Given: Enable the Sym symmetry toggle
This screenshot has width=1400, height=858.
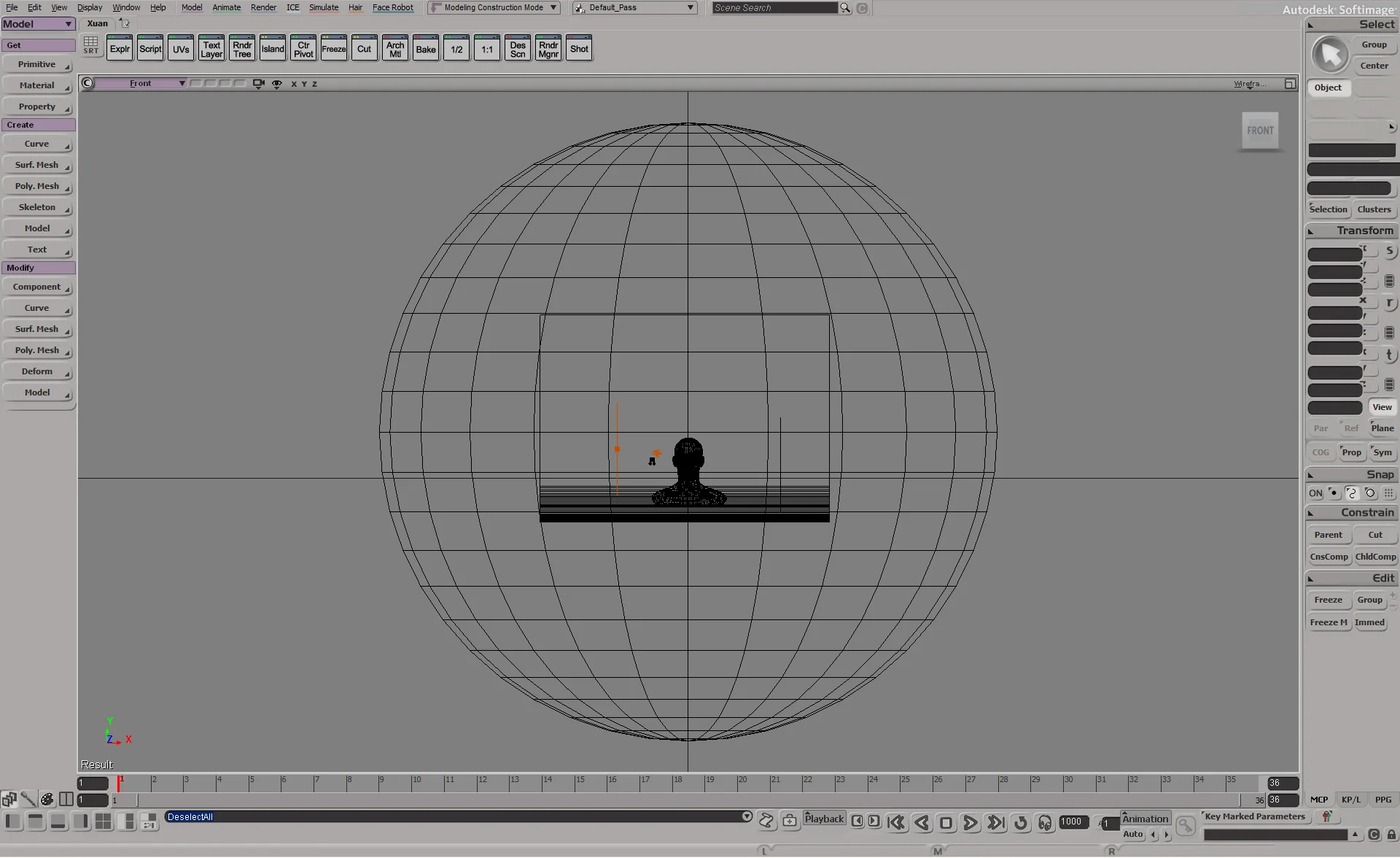Looking at the screenshot, I should pos(1382,452).
